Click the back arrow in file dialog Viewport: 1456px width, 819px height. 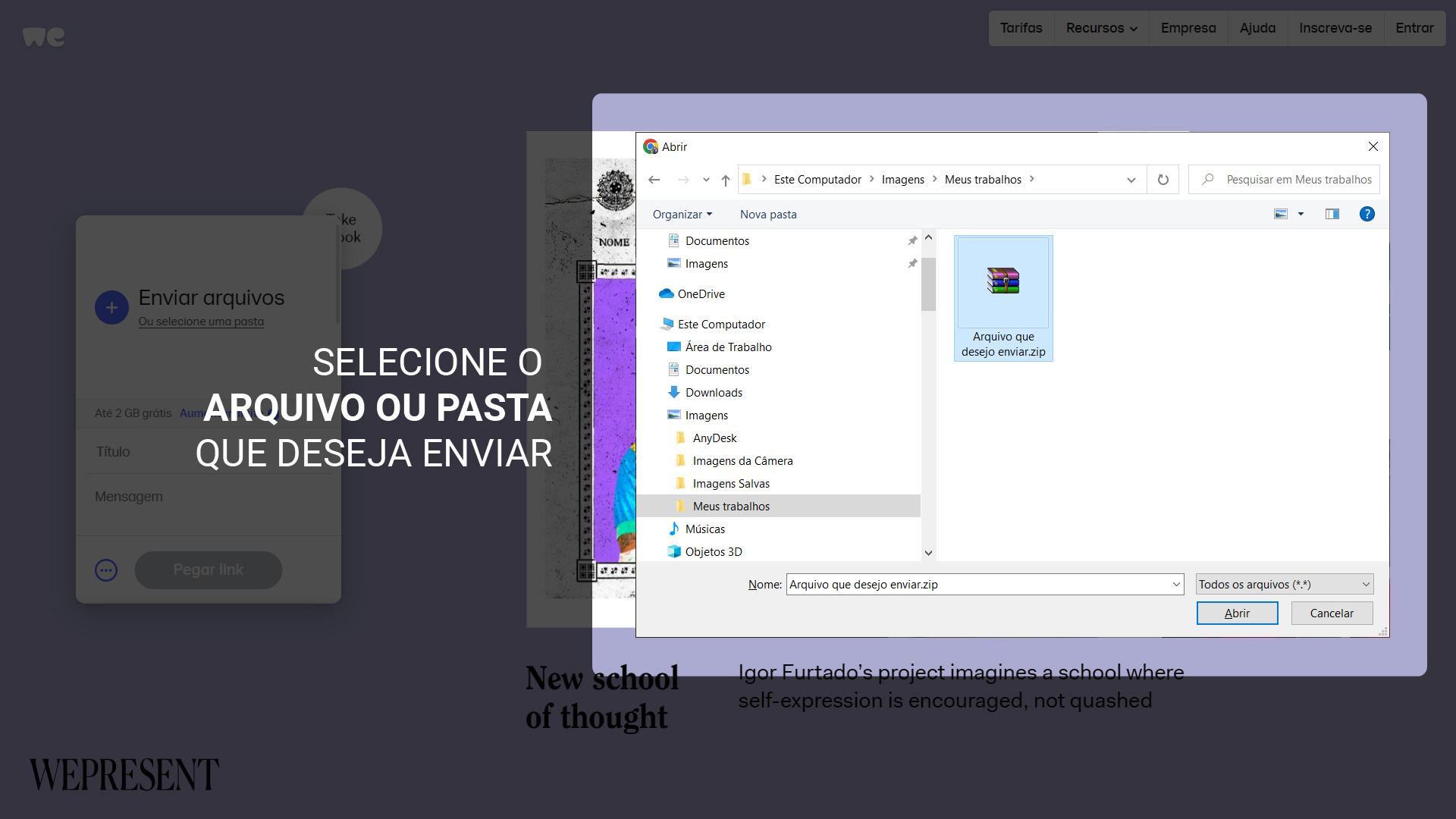tap(654, 180)
